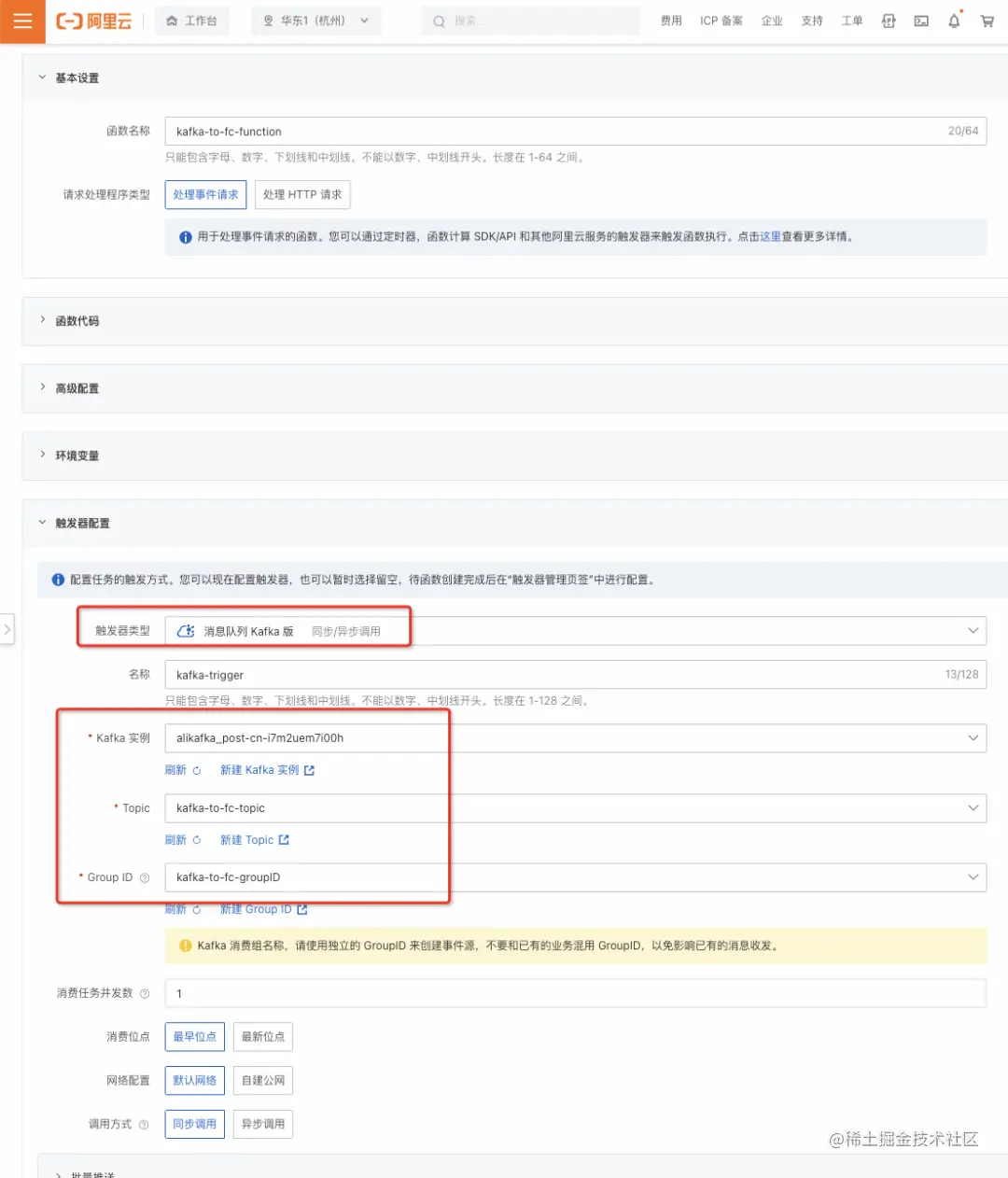Viewport: 1008px width, 1178px height.
Task: Click the app icon next to 工单
Action: 889,21
